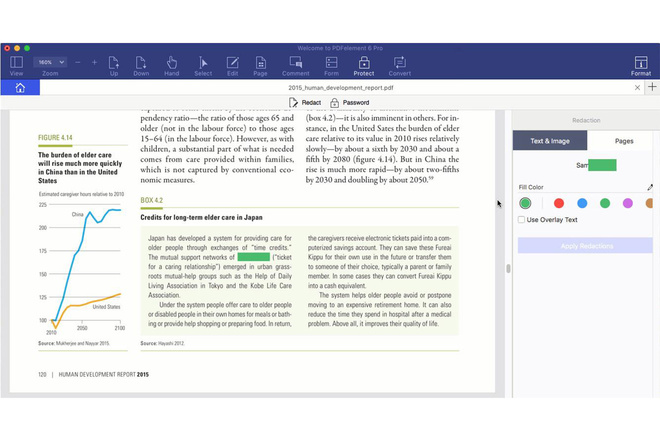Open the Convert tool
660x440 pixels.
point(399,66)
